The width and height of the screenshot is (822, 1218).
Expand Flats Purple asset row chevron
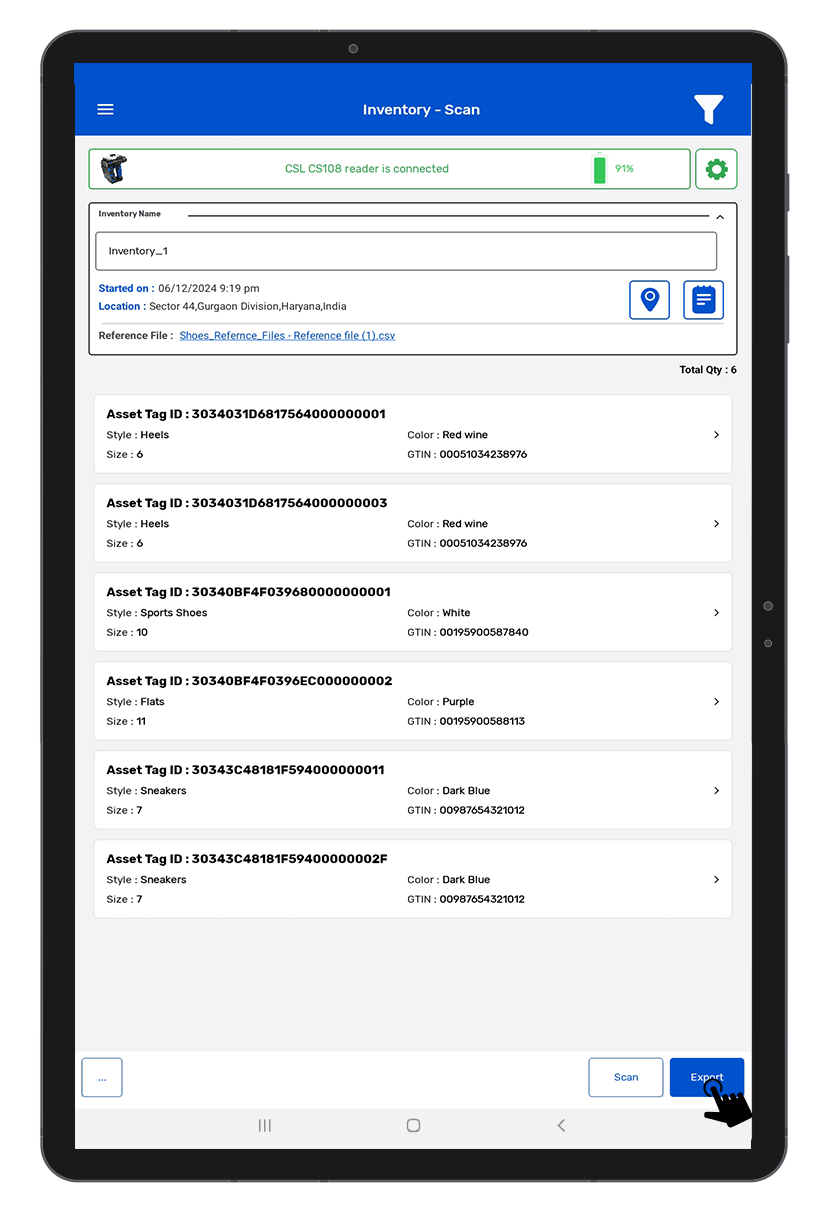coord(716,702)
